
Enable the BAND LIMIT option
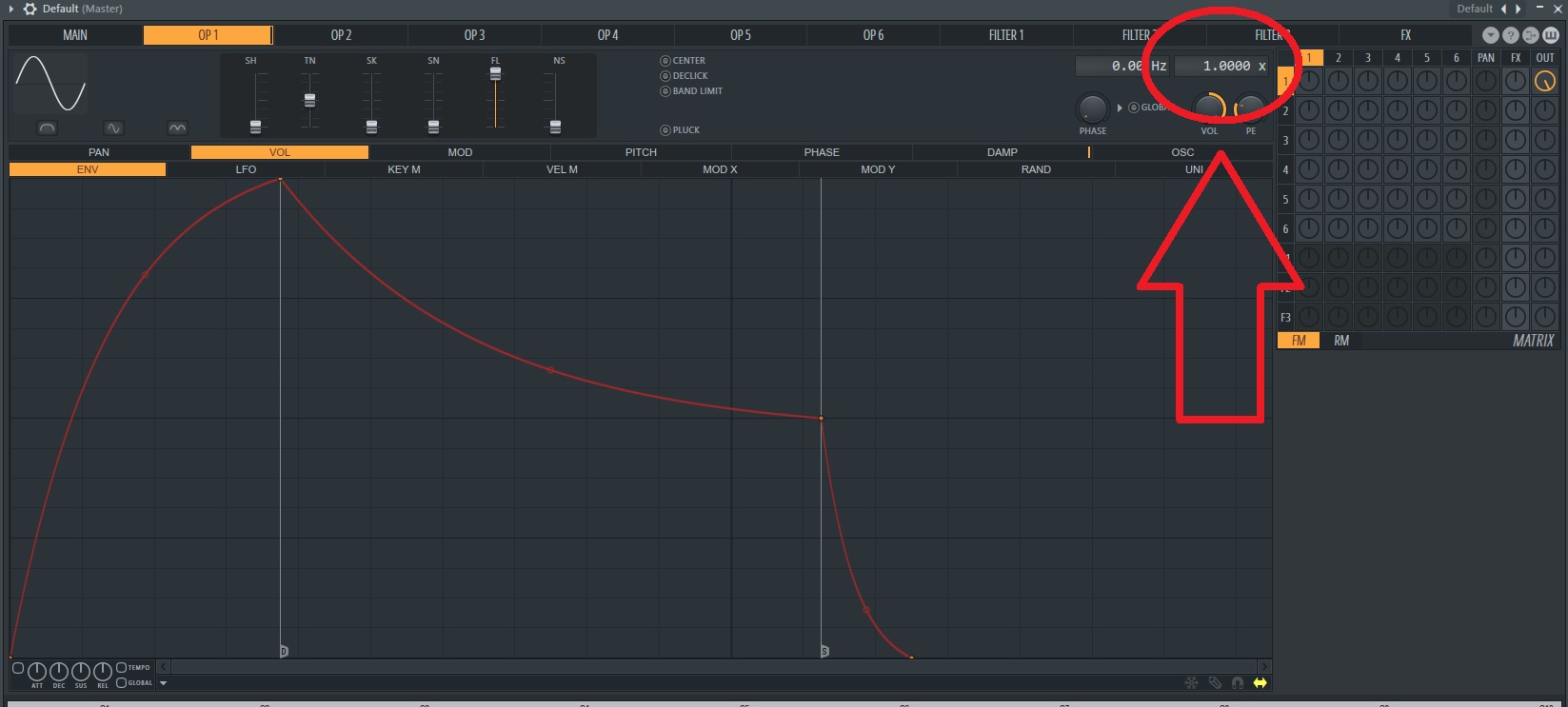click(691, 91)
